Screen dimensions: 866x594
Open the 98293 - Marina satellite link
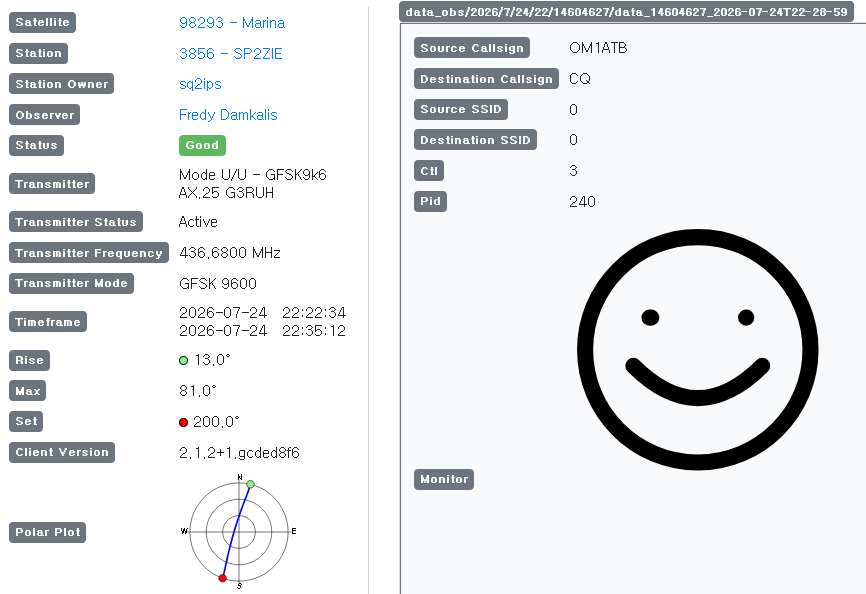pos(232,23)
